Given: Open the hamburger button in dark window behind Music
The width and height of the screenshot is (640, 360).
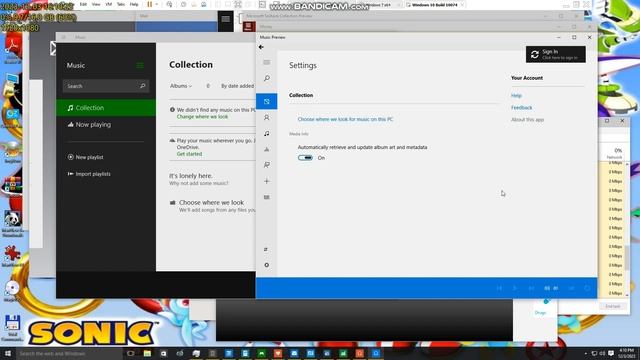Looking at the screenshot, I should pos(225,19).
